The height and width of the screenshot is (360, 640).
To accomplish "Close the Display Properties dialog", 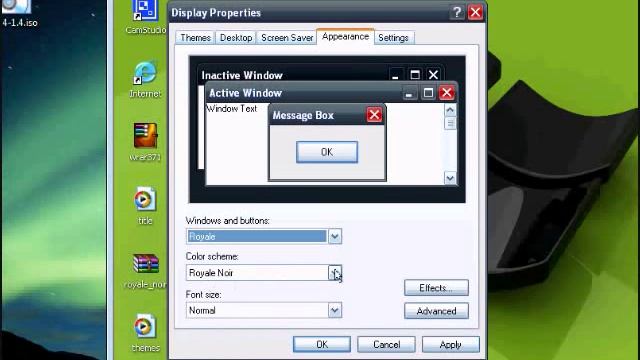I will tap(476, 13).
